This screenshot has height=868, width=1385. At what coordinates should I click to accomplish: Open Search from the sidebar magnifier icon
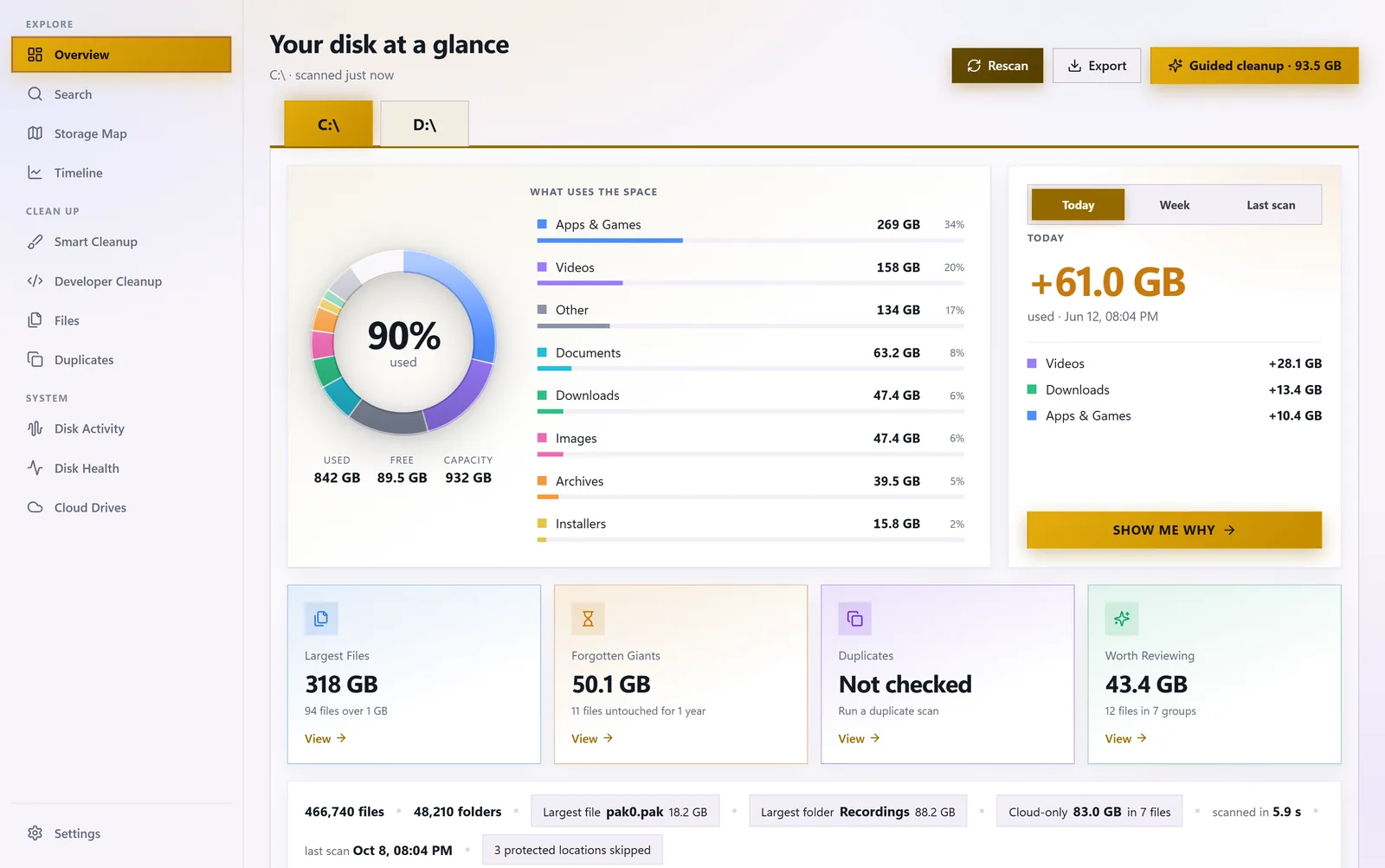(35, 93)
